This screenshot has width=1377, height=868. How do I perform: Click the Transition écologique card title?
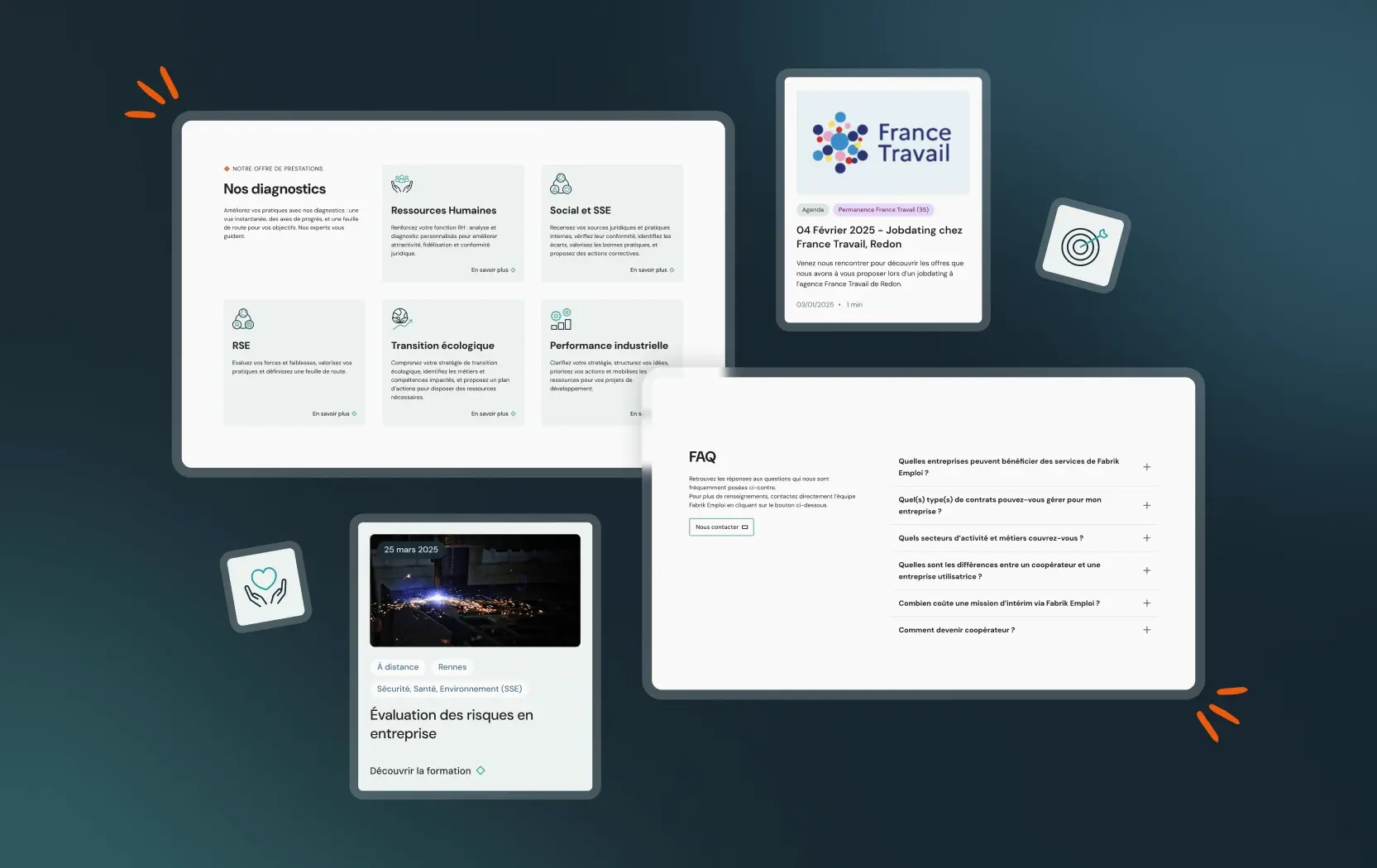coord(442,346)
